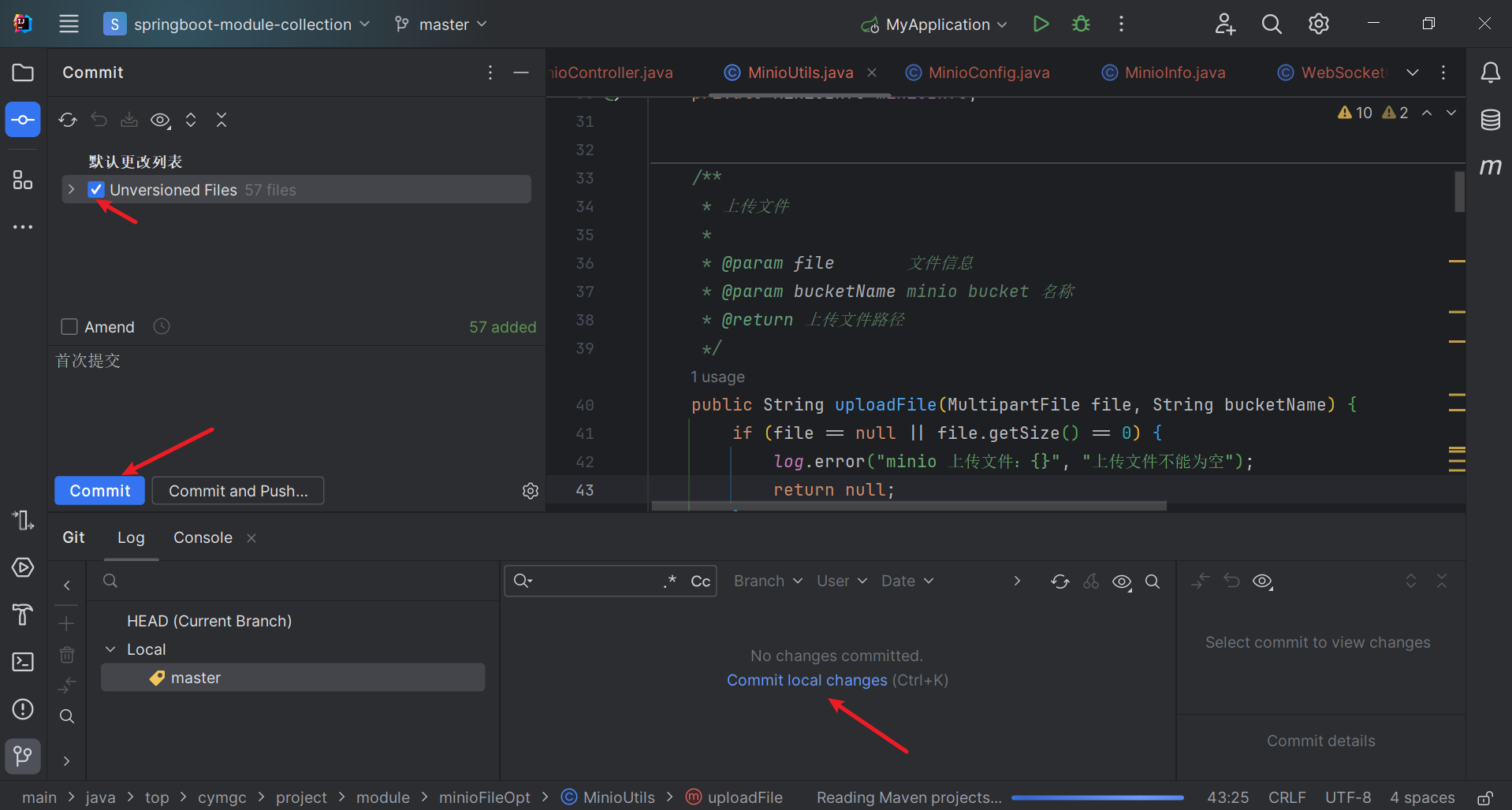Toggle read-only lock in status bar
The height and width of the screenshot is (810, 1512).
coord(1486,797)
